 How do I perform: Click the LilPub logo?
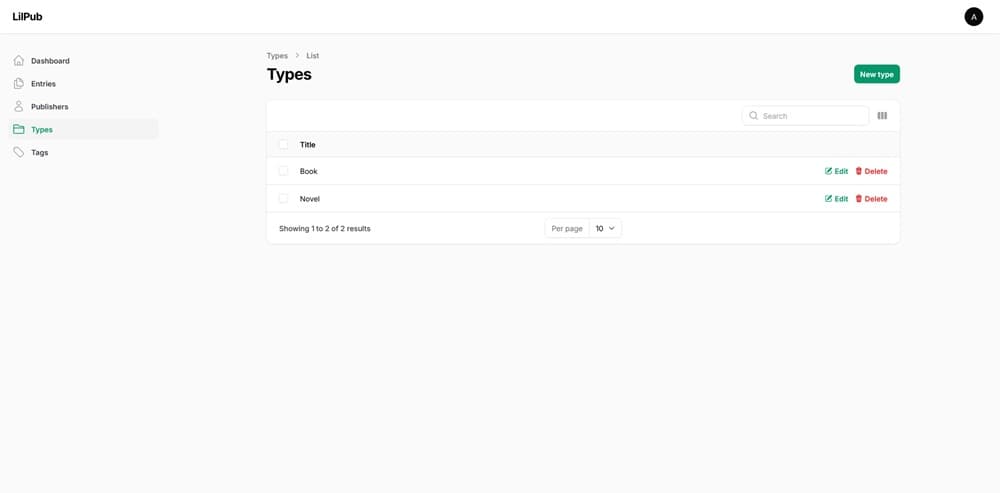pyautogui.click(x=28, y=17)
